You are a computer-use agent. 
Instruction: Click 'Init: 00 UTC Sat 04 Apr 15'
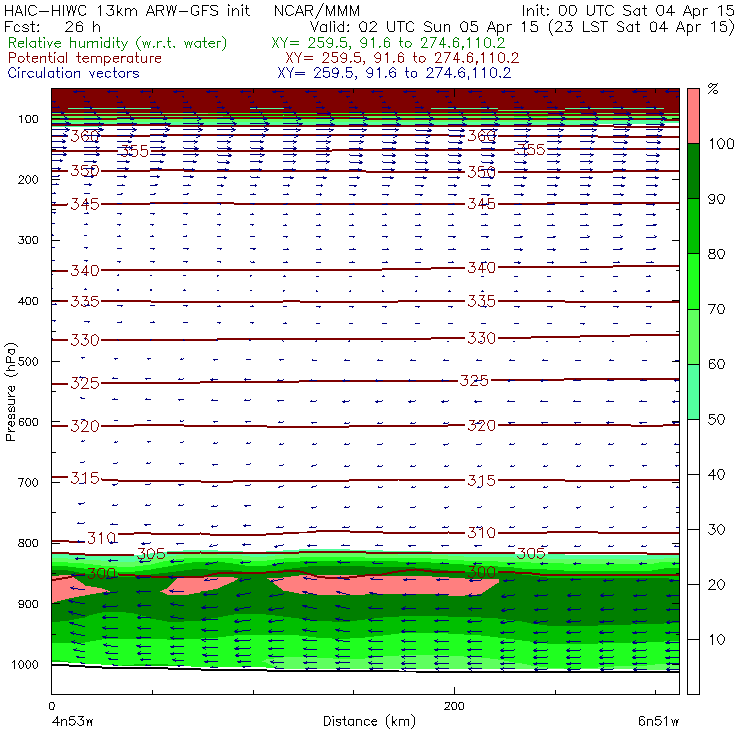point(628,10)
